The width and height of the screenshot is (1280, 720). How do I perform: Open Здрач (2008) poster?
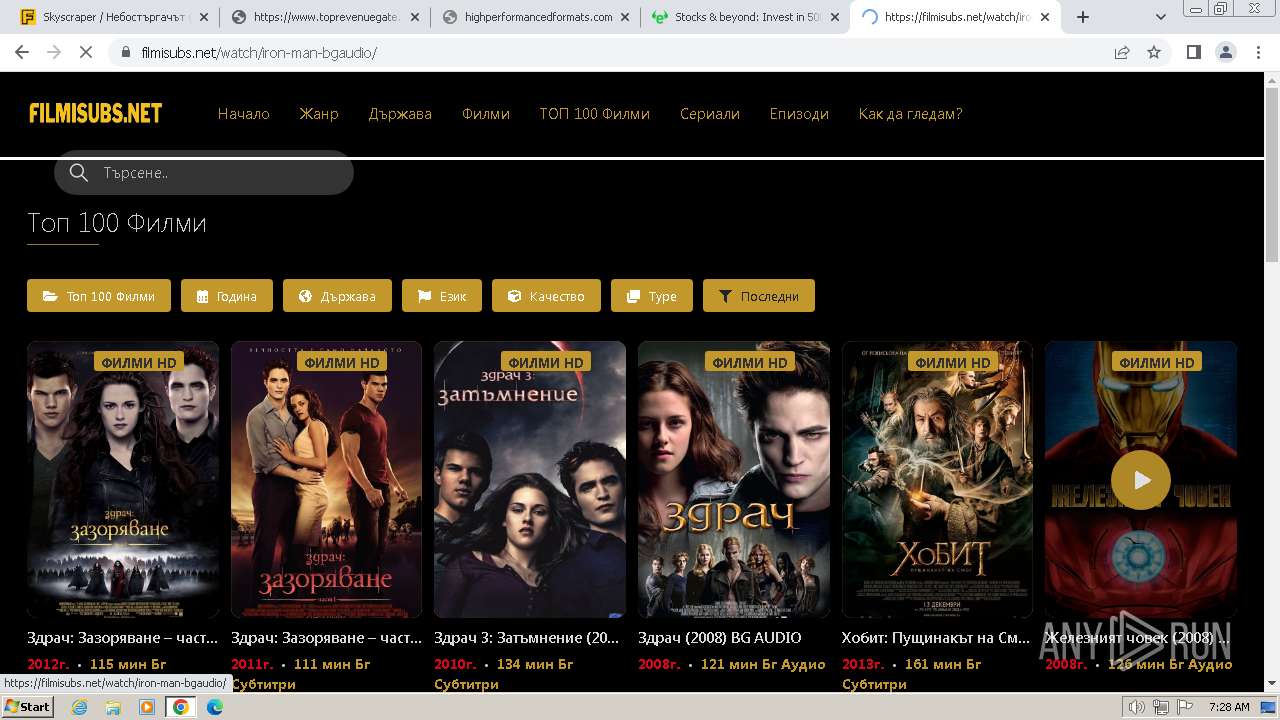click(734, 480)
